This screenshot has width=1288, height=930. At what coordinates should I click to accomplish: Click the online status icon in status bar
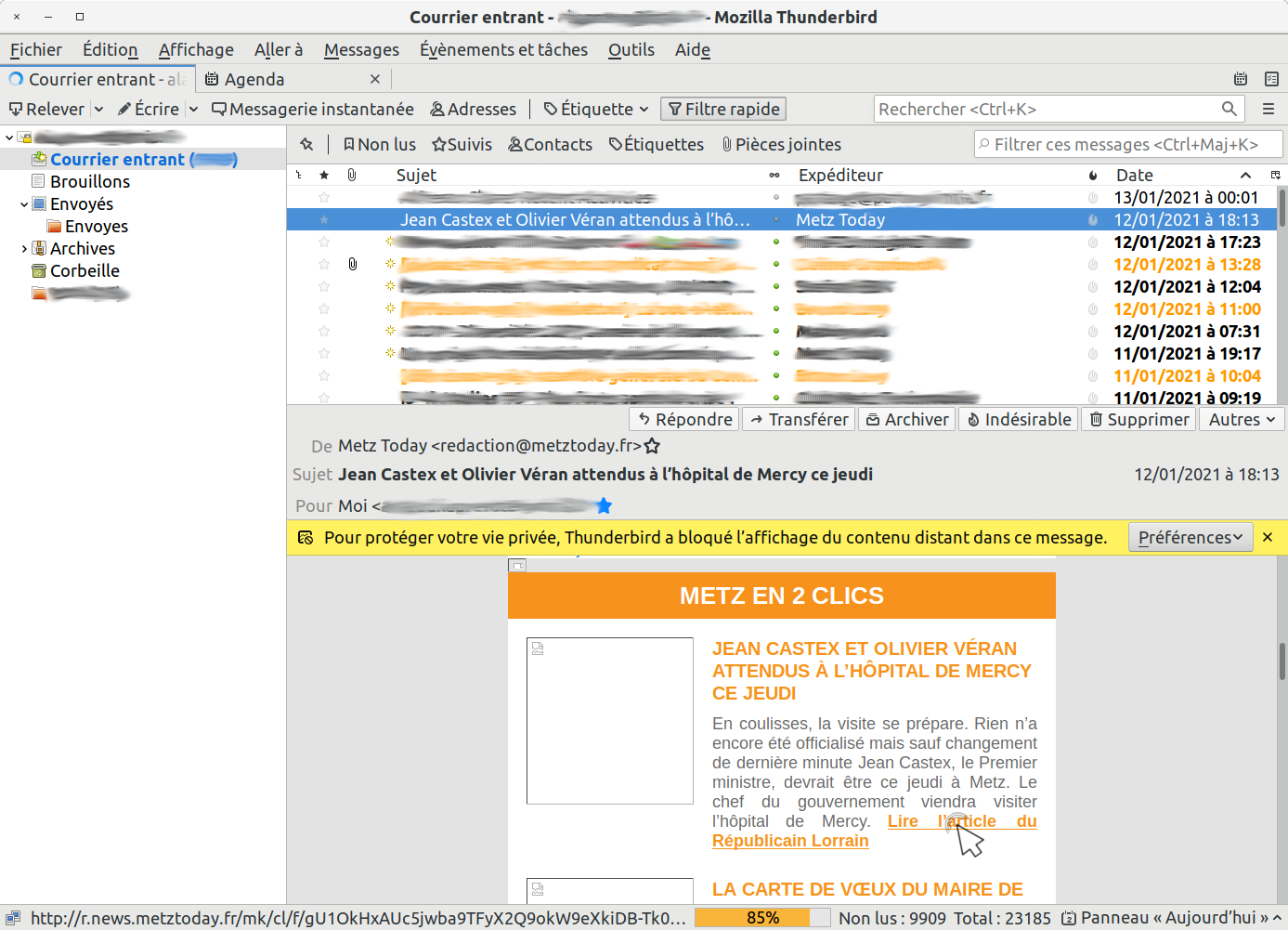pyautogui.click(x=13, y=918)
